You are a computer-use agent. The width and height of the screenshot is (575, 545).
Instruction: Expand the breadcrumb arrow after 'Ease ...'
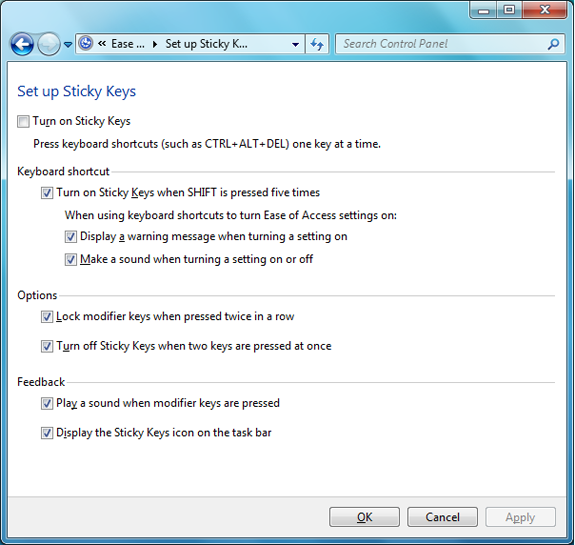pos(155,44)
